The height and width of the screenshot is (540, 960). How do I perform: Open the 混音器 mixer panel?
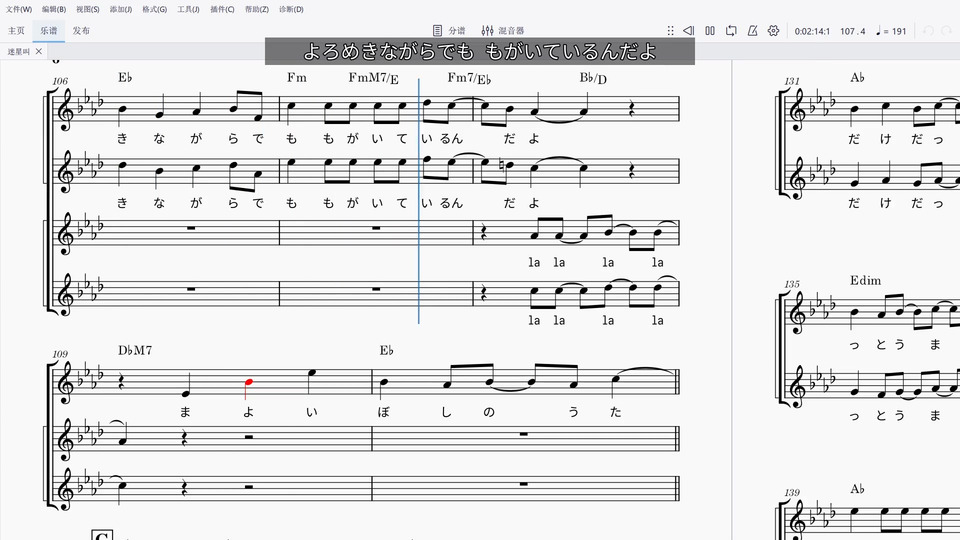tap(503, 31)
